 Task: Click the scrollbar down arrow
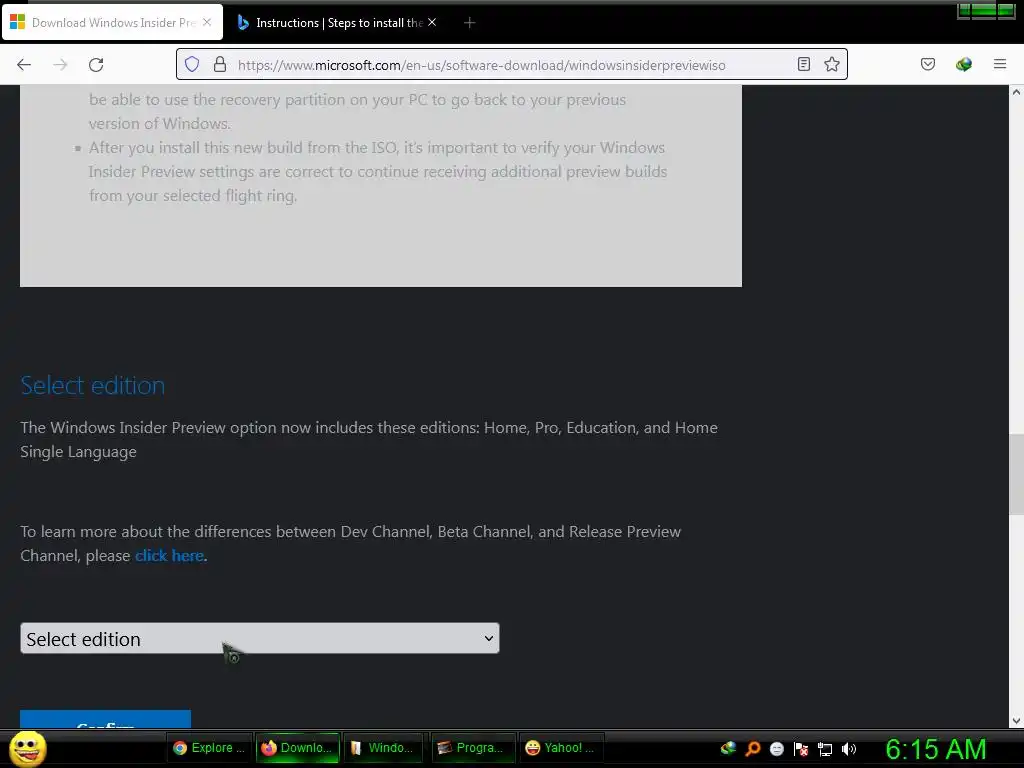click(x=1016, y=721)
